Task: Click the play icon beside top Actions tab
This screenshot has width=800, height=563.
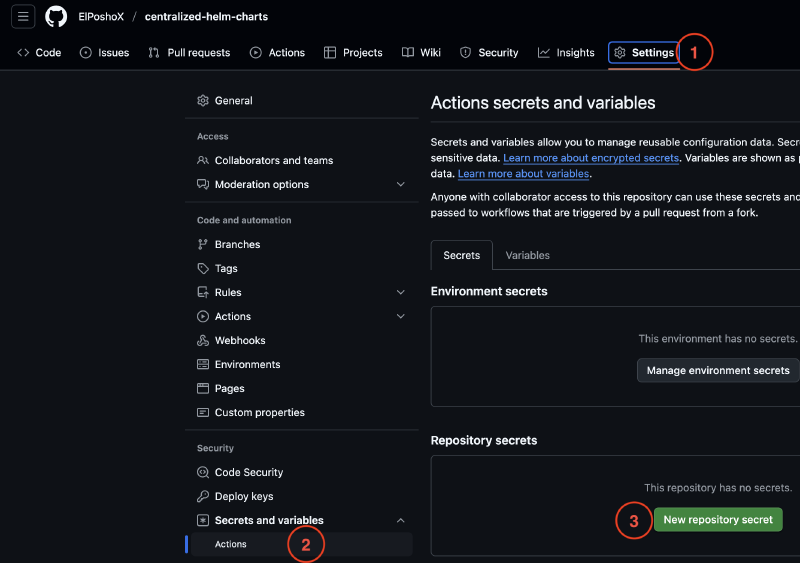Action: [x=256, y=53]
